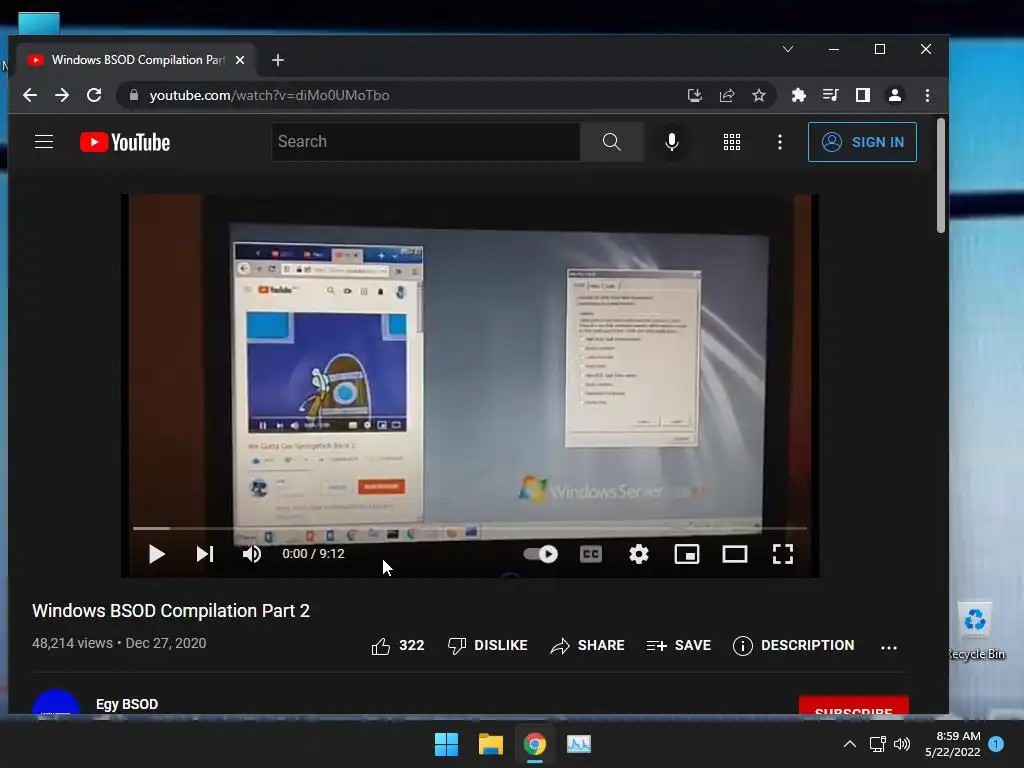Click Chrome icon in taskbar
The image size is (1024, 768).
click(x=535, y=744)
